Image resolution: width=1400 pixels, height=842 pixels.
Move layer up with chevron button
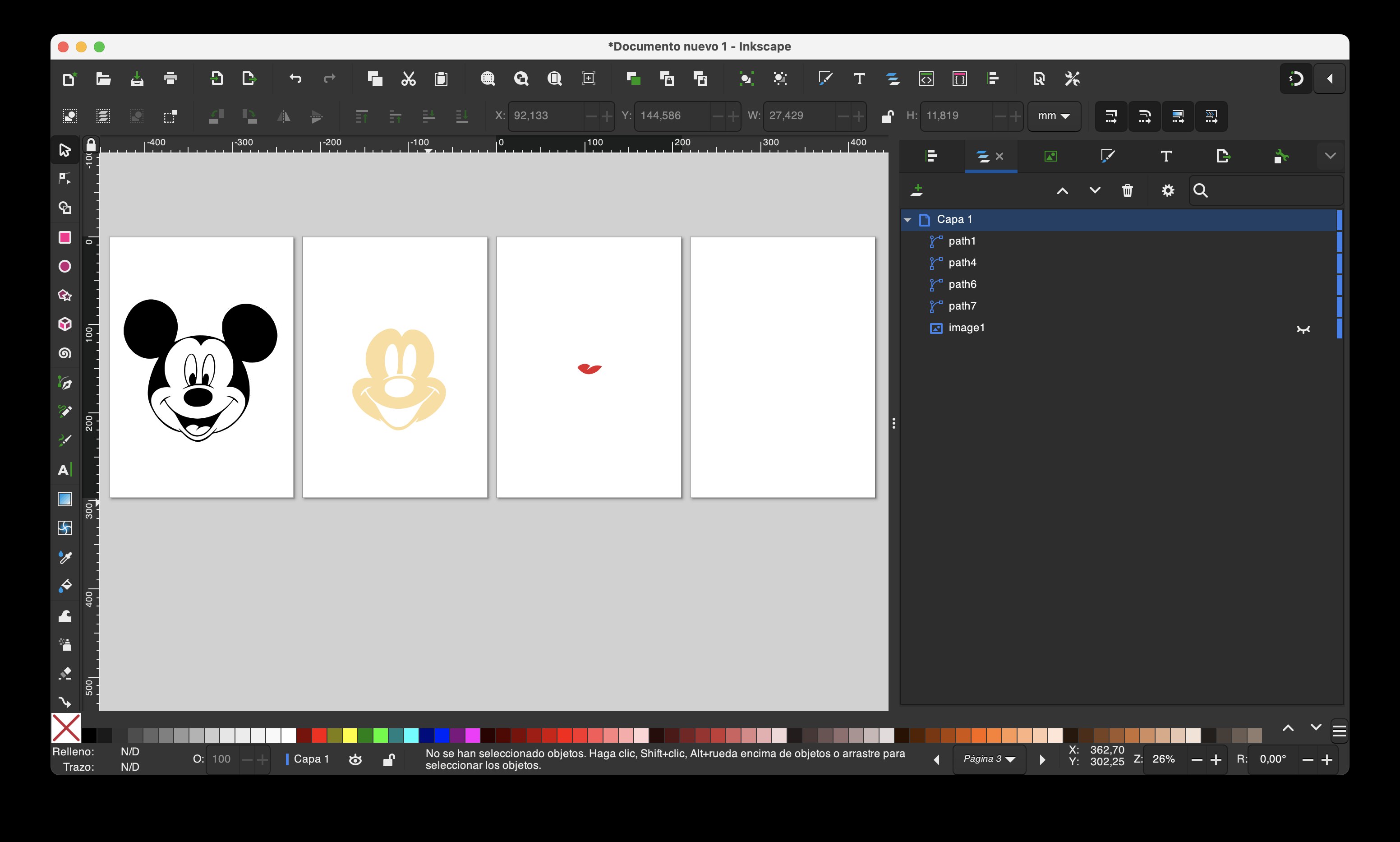point(1063,190)
